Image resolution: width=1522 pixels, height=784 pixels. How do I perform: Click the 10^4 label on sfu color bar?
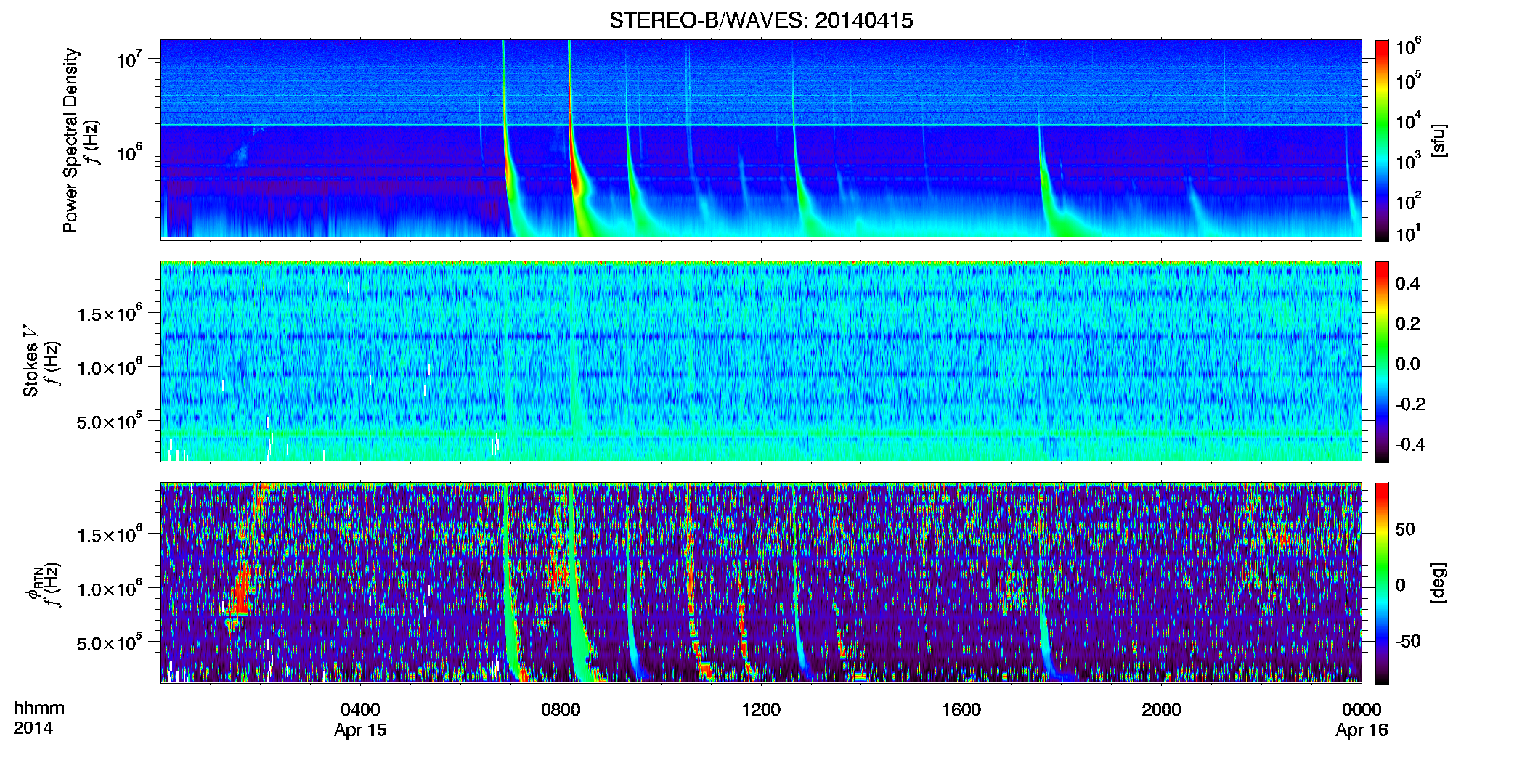[1409, 121]
